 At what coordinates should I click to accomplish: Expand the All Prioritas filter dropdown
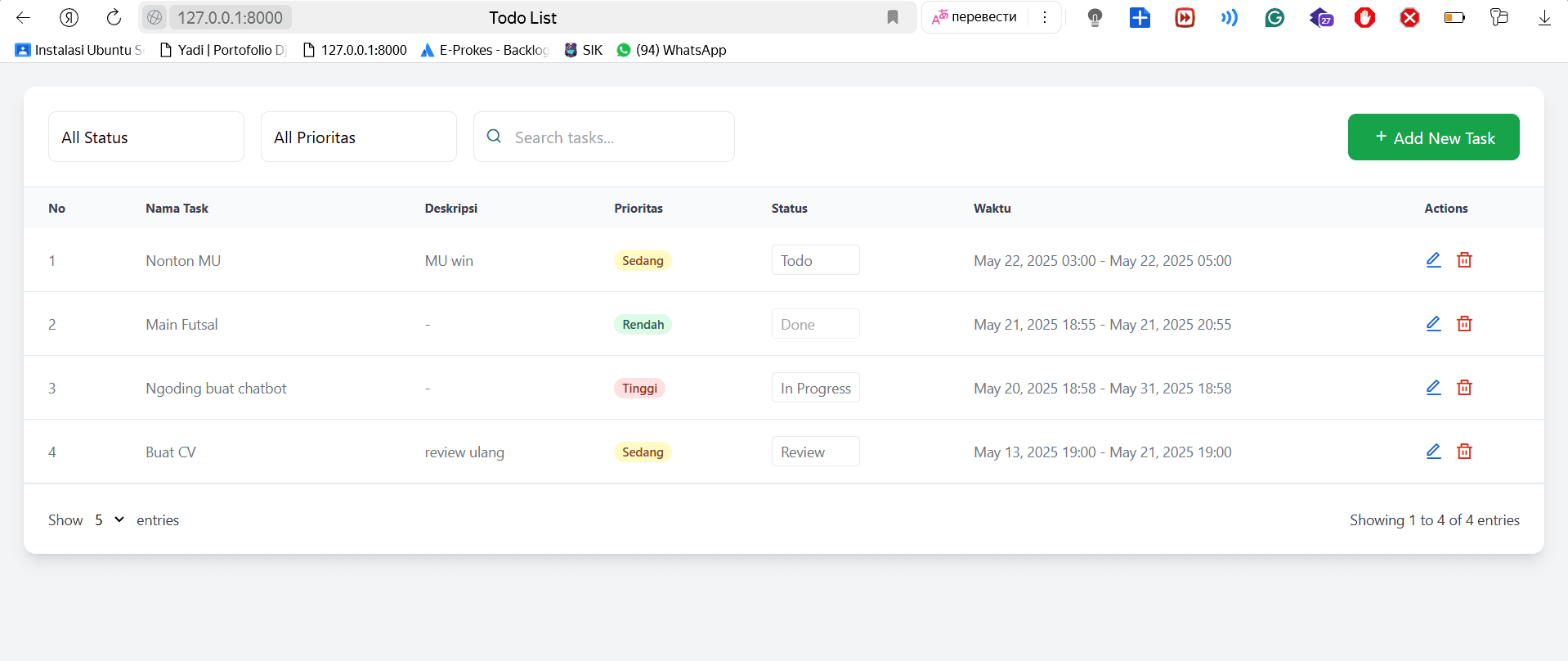(358, 137)
